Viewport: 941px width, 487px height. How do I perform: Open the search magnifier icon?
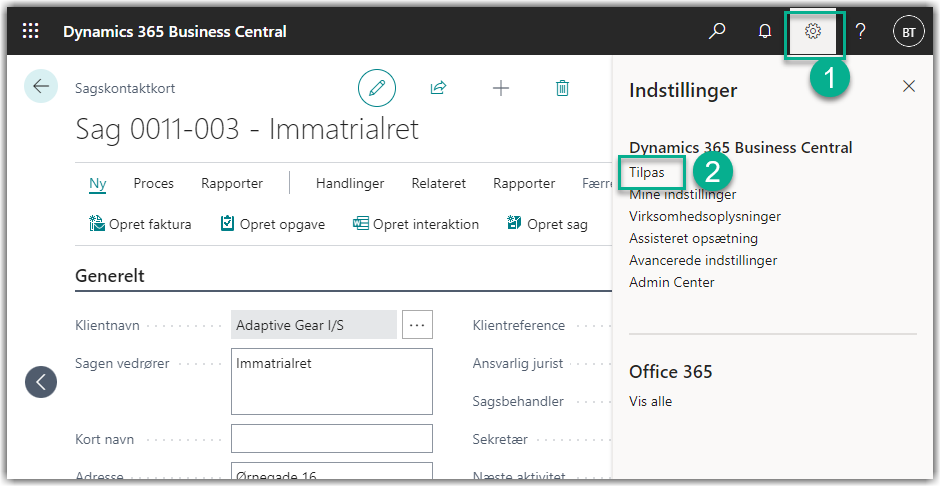pyautogui.click(x=717, y=31)
